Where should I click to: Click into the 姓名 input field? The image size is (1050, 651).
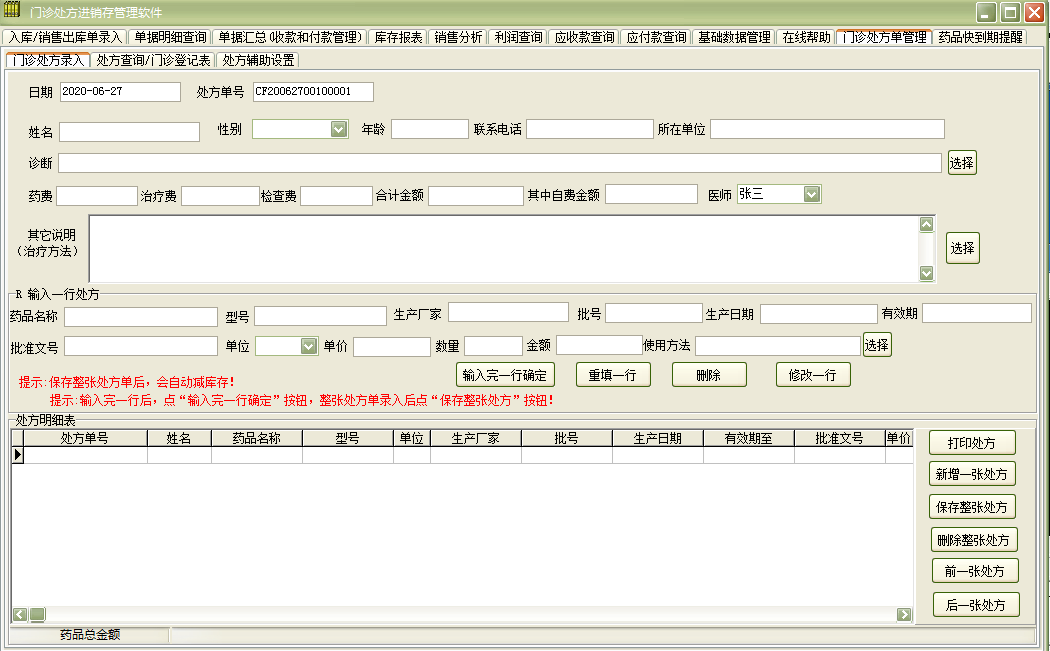tap(129, 132)
